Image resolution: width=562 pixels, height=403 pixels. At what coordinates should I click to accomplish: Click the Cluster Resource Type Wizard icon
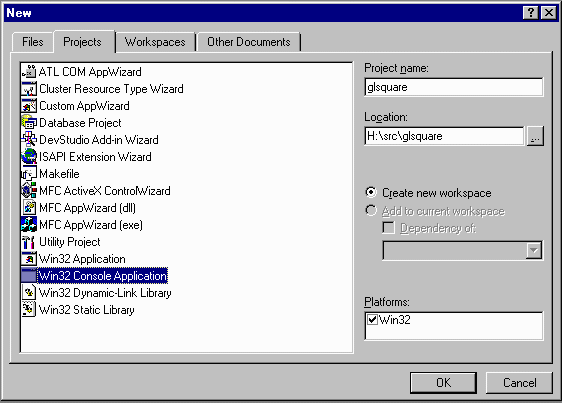29,89
